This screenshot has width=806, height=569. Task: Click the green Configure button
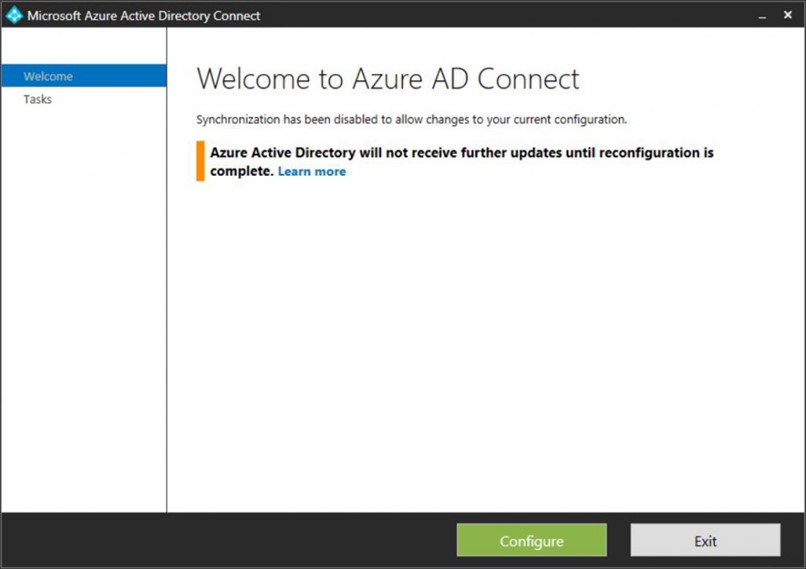point(532,540)
